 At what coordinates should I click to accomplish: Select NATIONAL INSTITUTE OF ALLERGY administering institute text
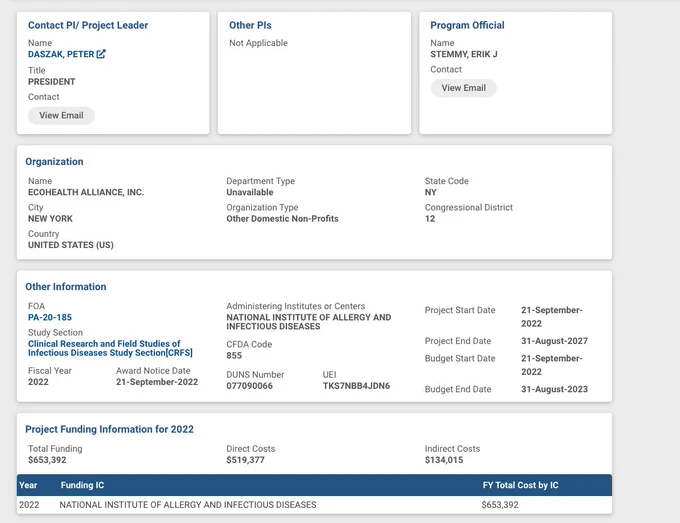[309, 322]
